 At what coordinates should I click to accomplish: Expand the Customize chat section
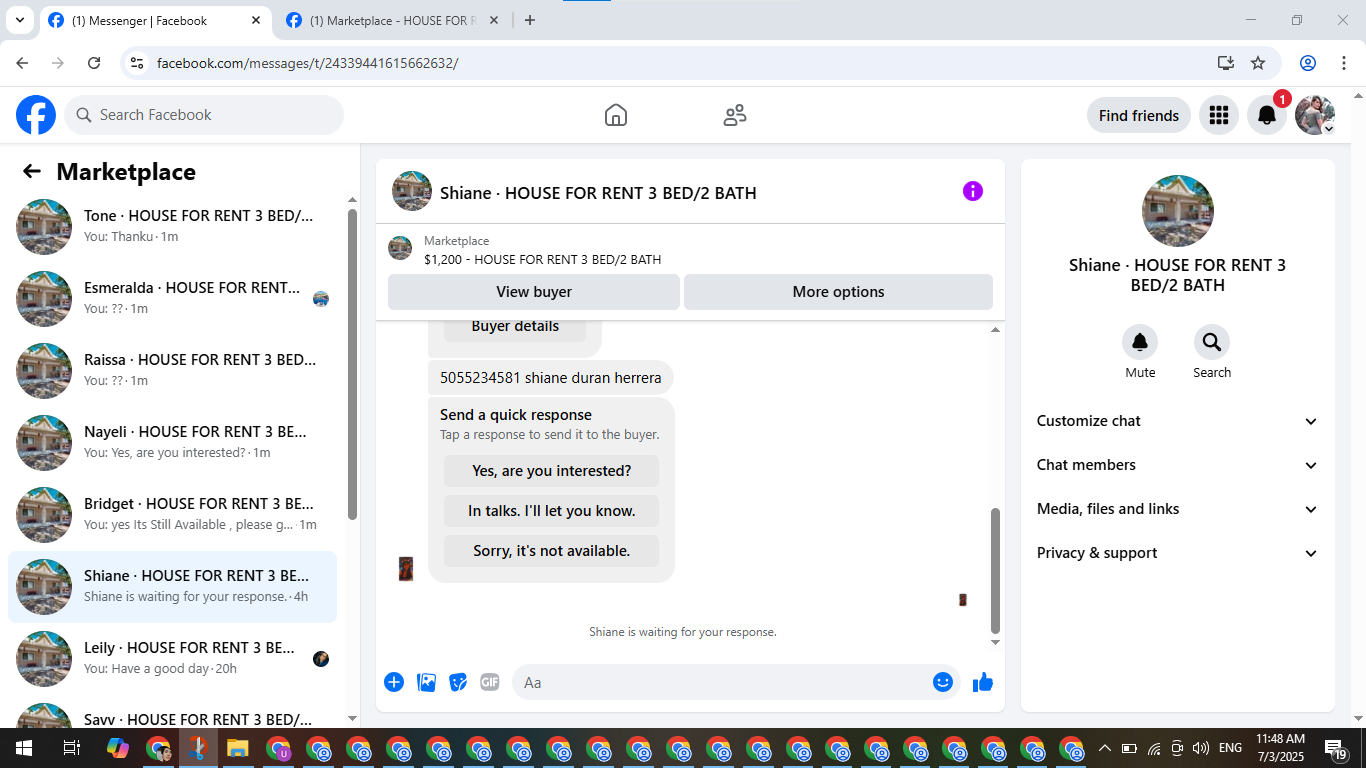coord(1177,421)
